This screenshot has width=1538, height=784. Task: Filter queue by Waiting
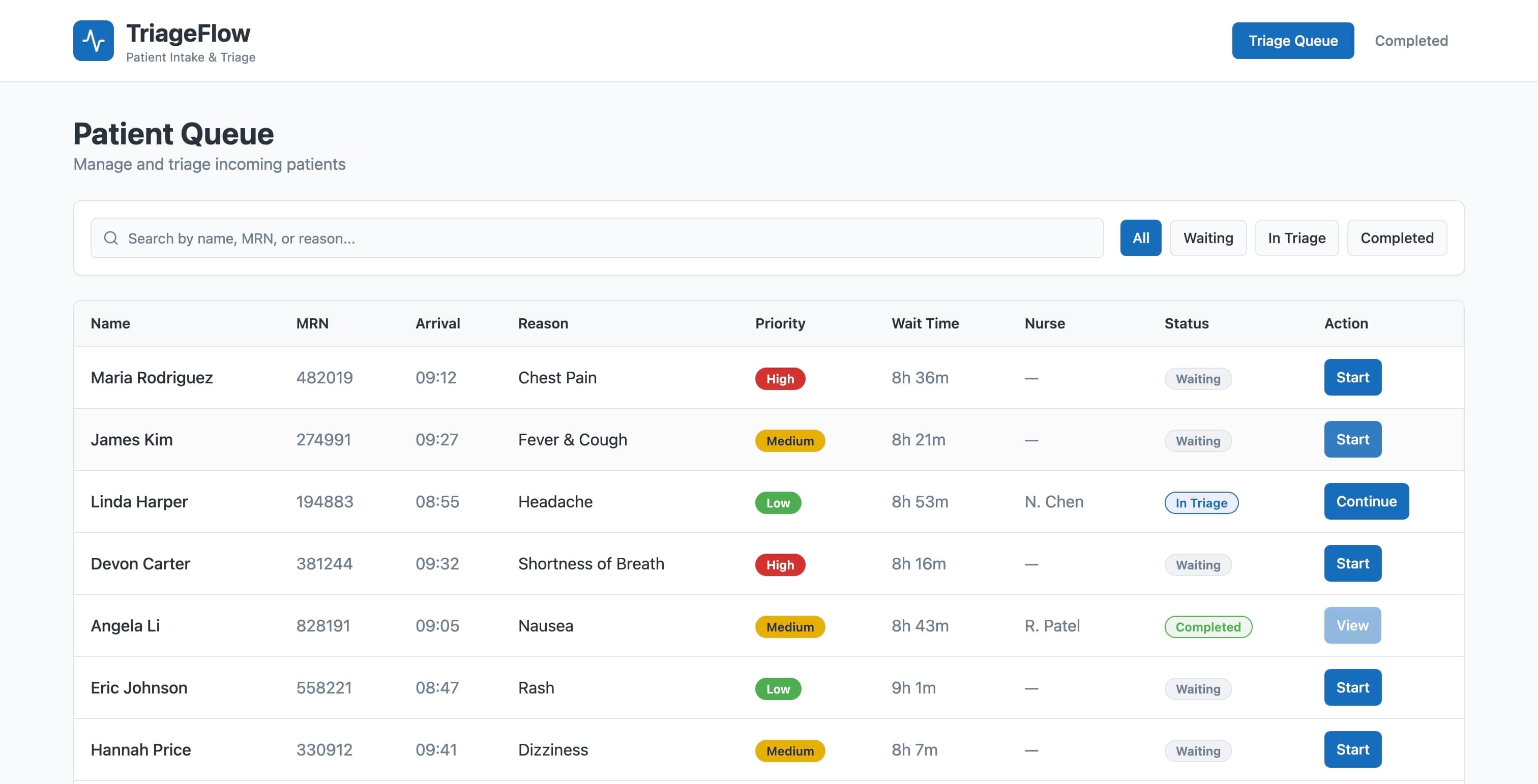point(1208,238)
